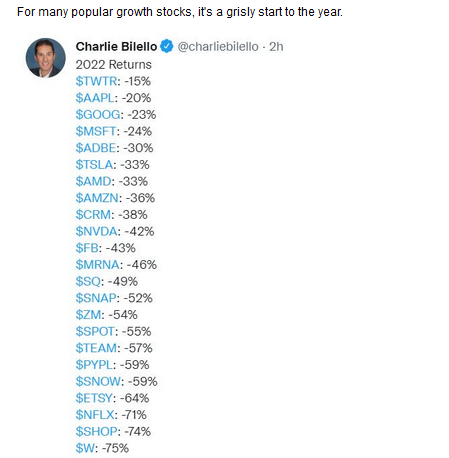449x458 pixels.
Task: Open the $NVDA cashtag
Action: [x=97, y=231]
